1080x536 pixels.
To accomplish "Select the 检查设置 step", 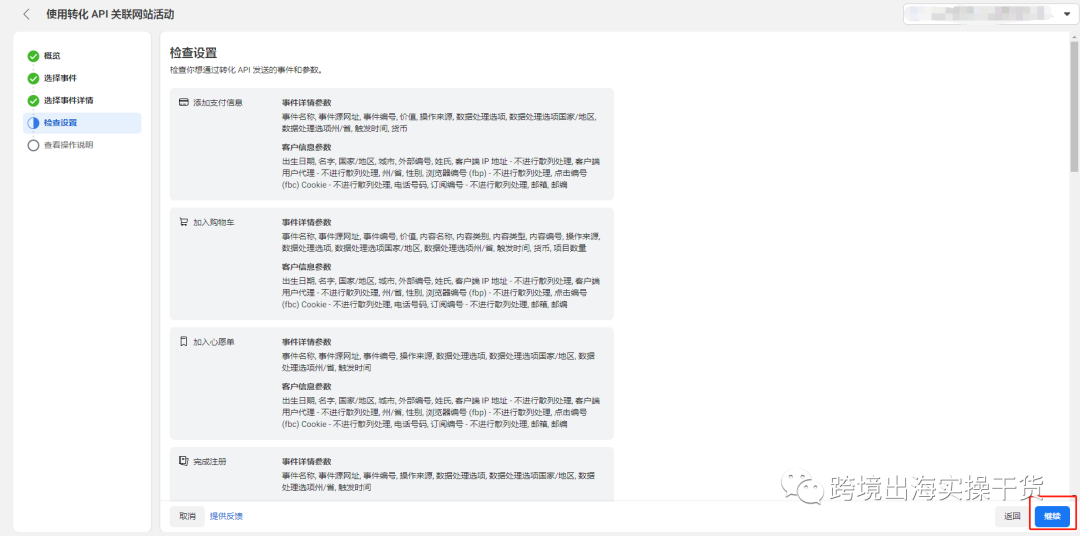I will 83,123.
